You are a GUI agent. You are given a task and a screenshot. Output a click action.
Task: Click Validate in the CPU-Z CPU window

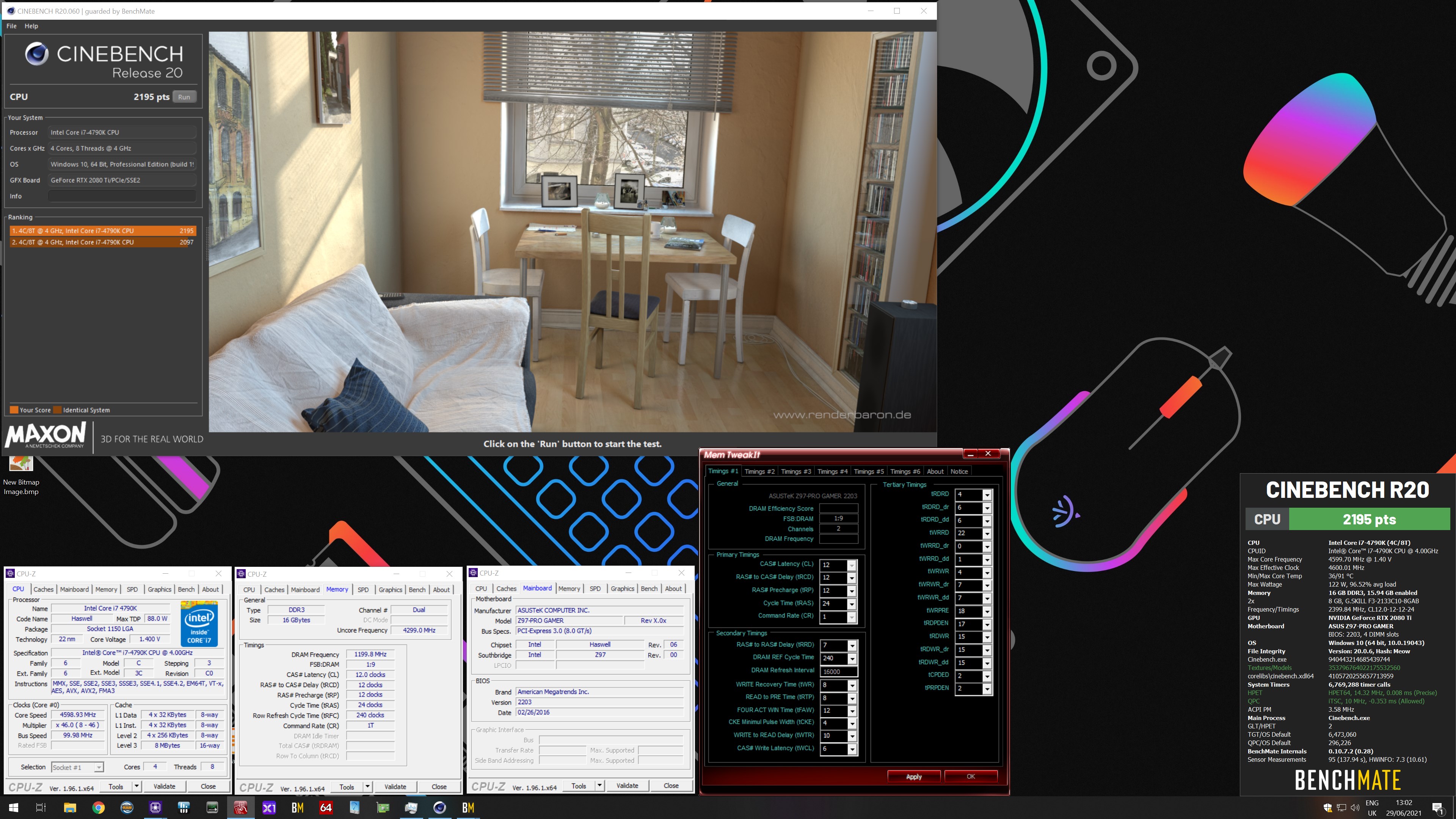coord(165,786)
